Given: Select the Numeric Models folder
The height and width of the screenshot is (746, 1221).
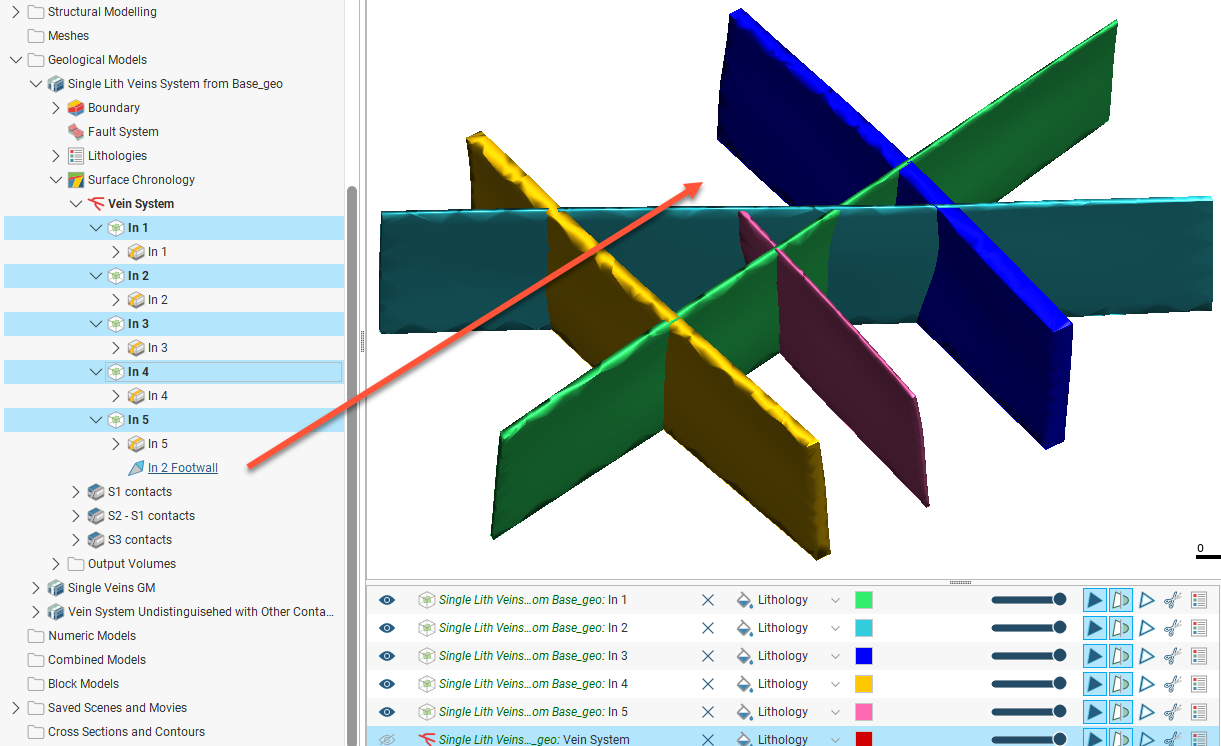Looking at the screenshot, I should coord(92,636).
